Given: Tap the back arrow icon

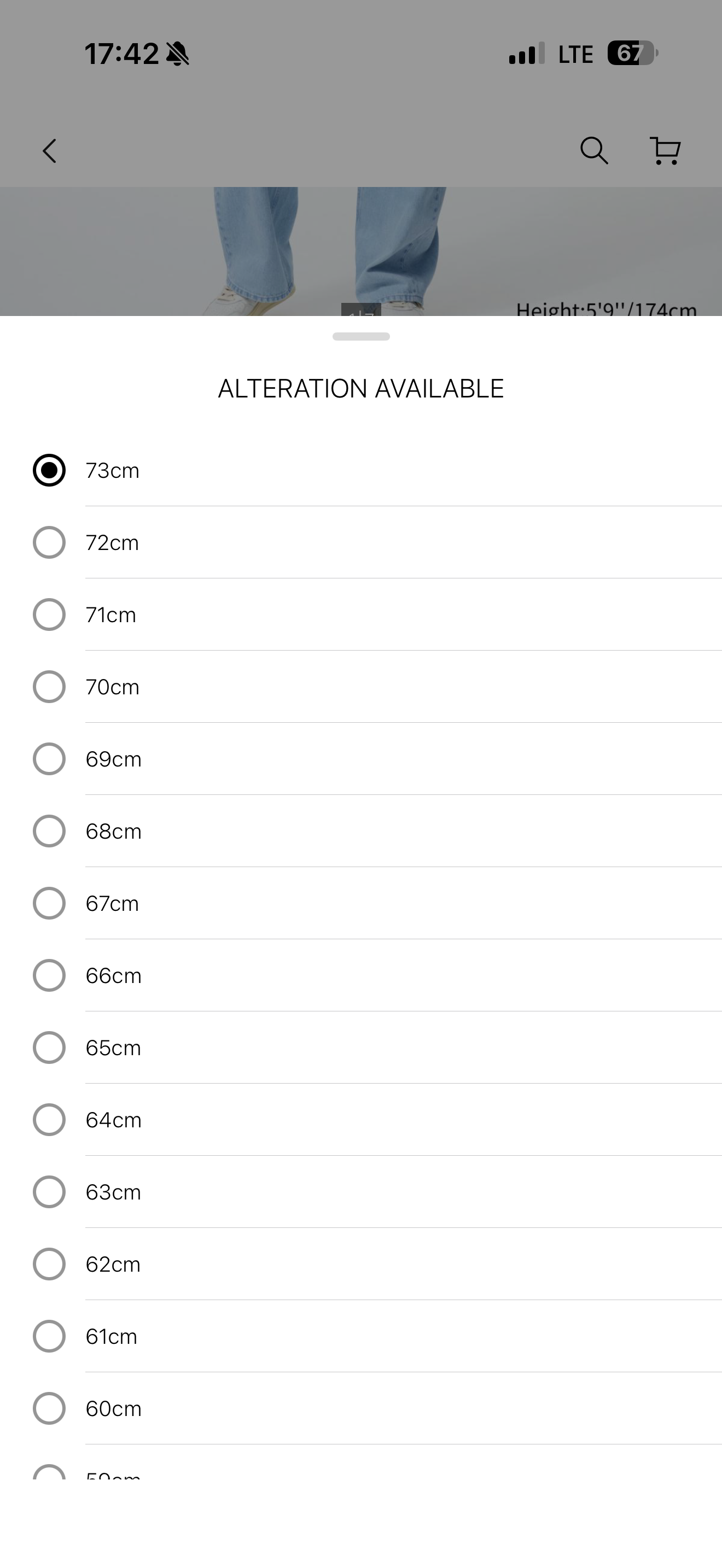Looking at the screenshot, I should tap(49, 151).
